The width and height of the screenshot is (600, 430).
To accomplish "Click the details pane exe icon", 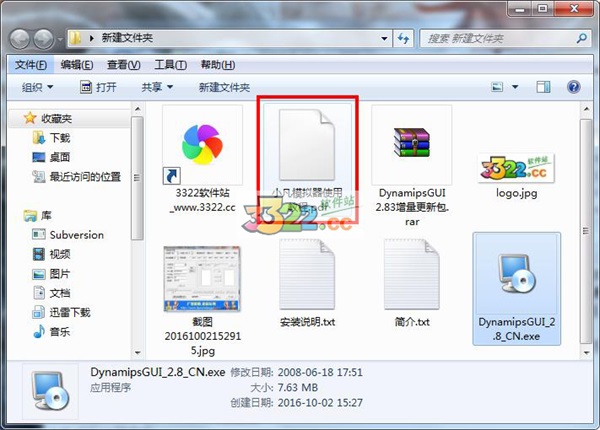I will tap(51, 391).
